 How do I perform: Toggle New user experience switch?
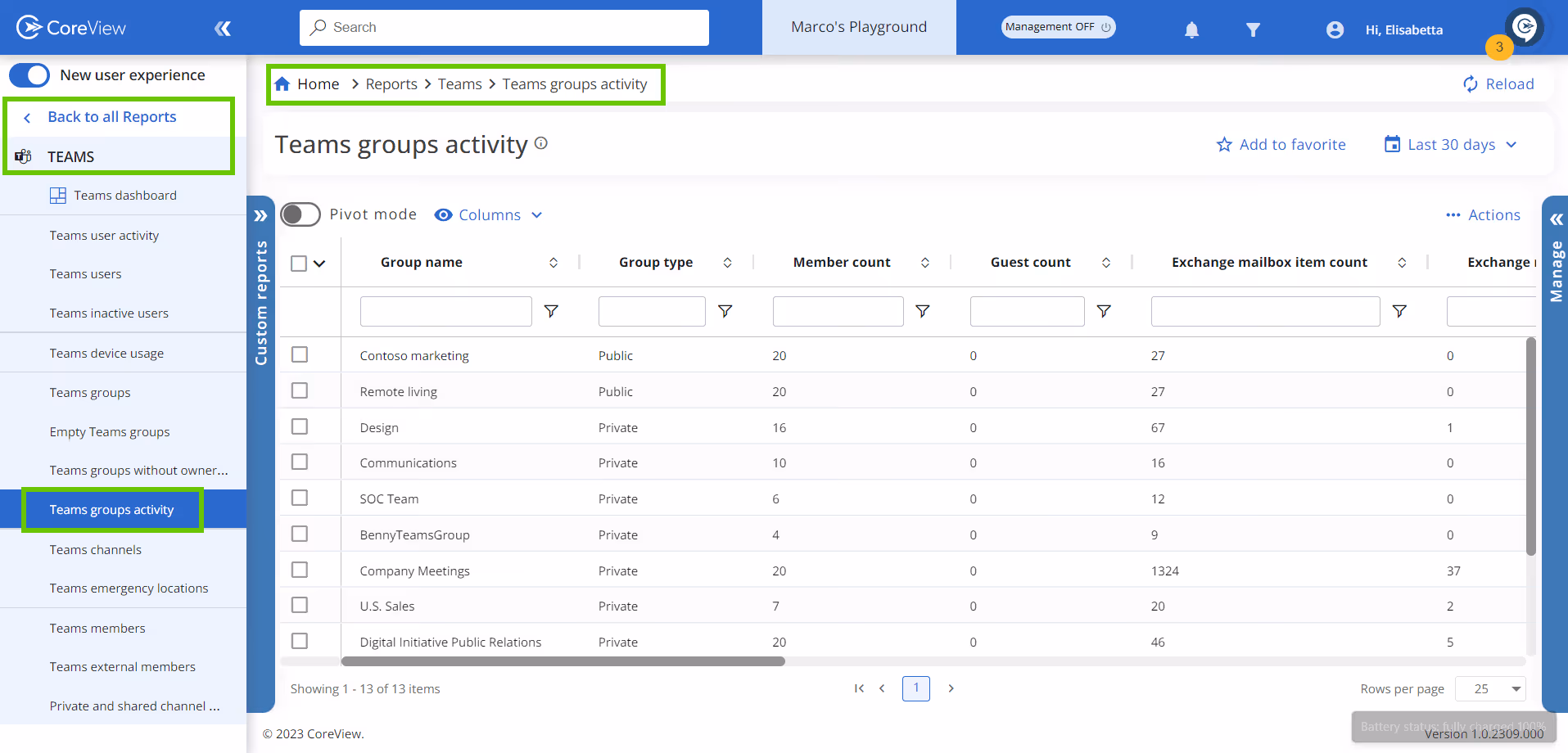pyautogui.click(x=29, y=75)
